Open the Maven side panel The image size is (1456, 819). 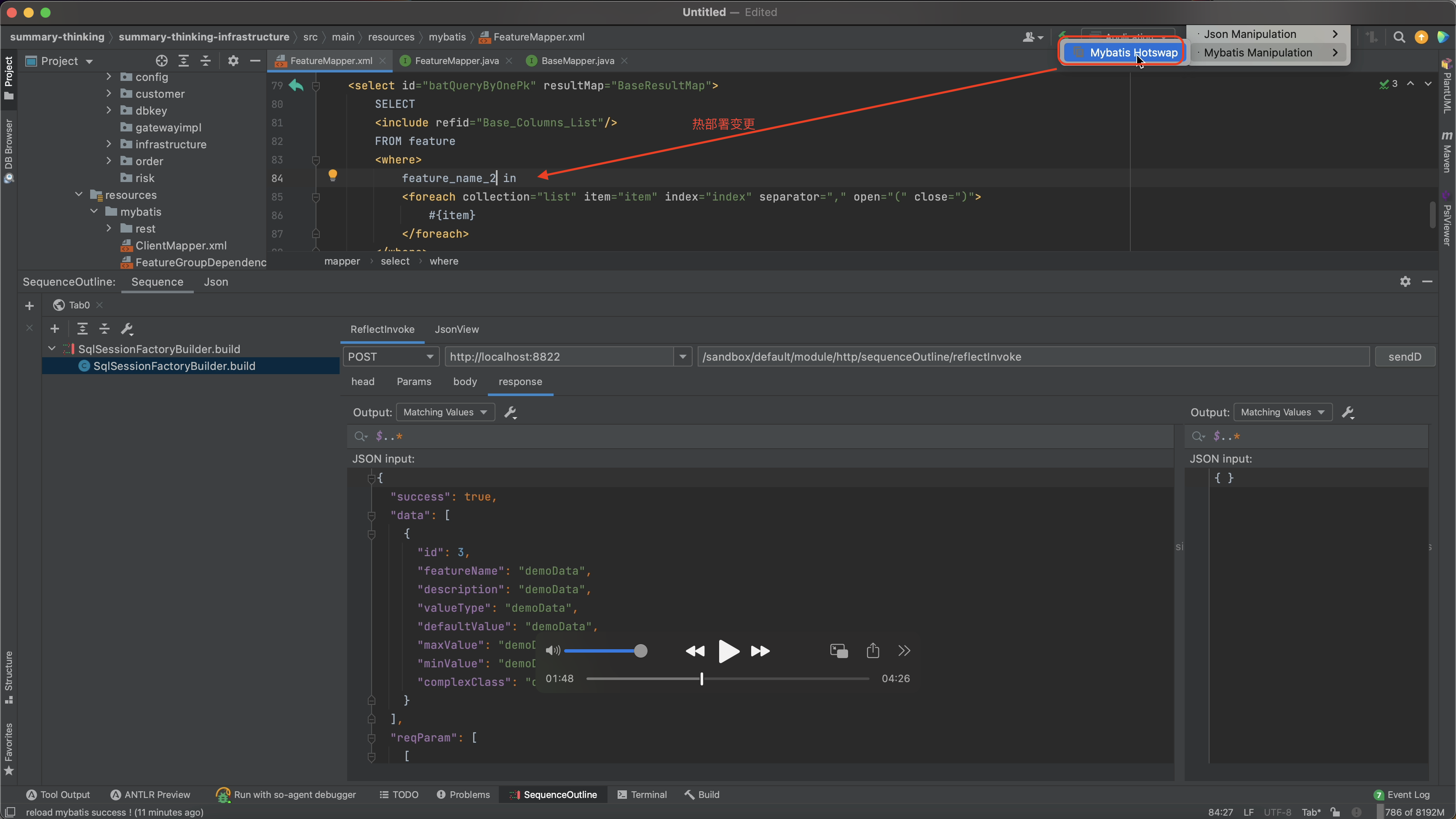tap(1446, 152)
